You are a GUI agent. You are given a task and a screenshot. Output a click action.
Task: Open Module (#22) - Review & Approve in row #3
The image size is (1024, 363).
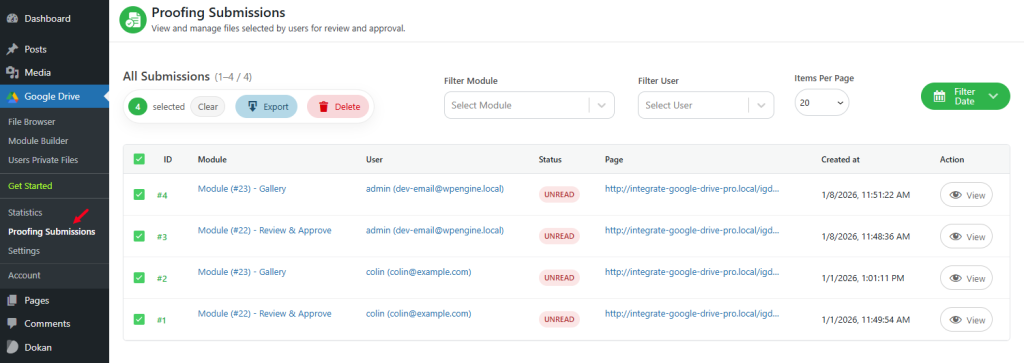coord(264,230)
